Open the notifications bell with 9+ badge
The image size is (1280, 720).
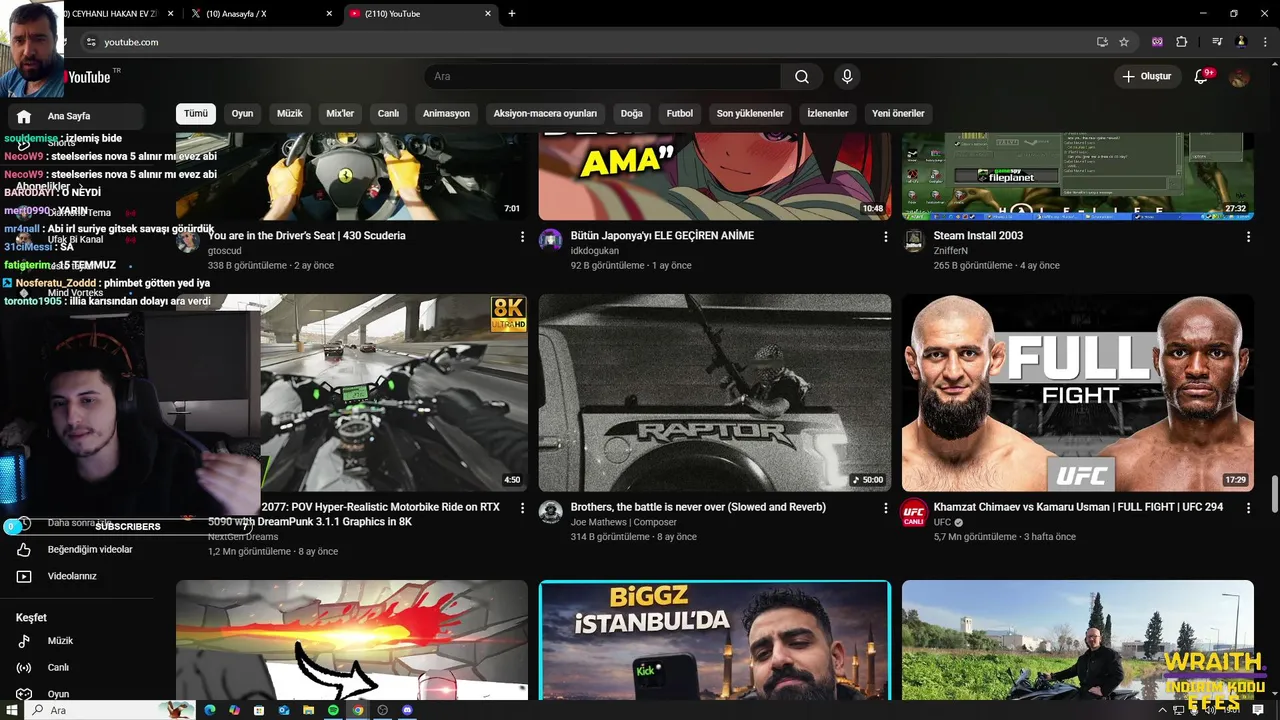pos(1202,77)
